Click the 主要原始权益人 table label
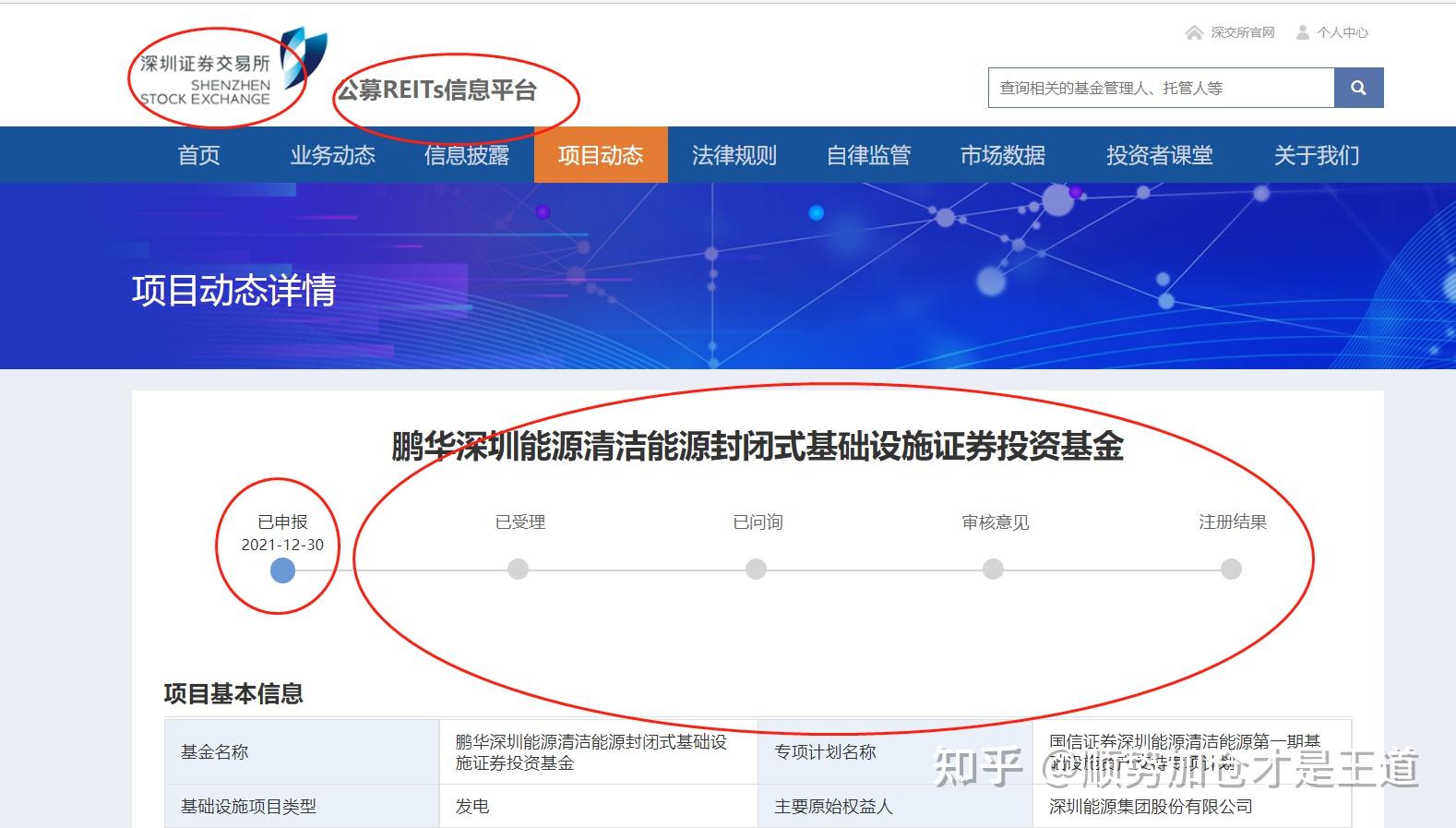Image resolution: width=1456 pixels, height=828 pixels. [x=834, y=807]
